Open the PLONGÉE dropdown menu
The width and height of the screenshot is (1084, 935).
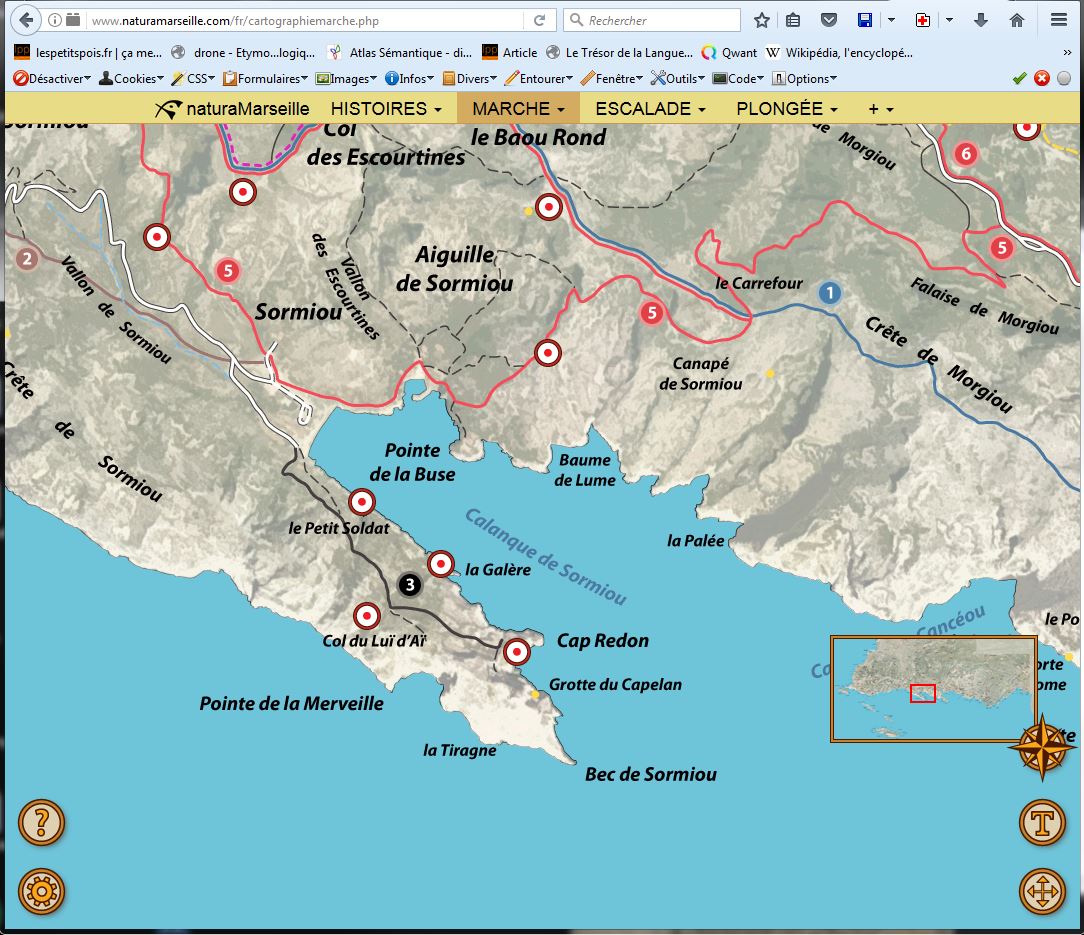(786, 109)
